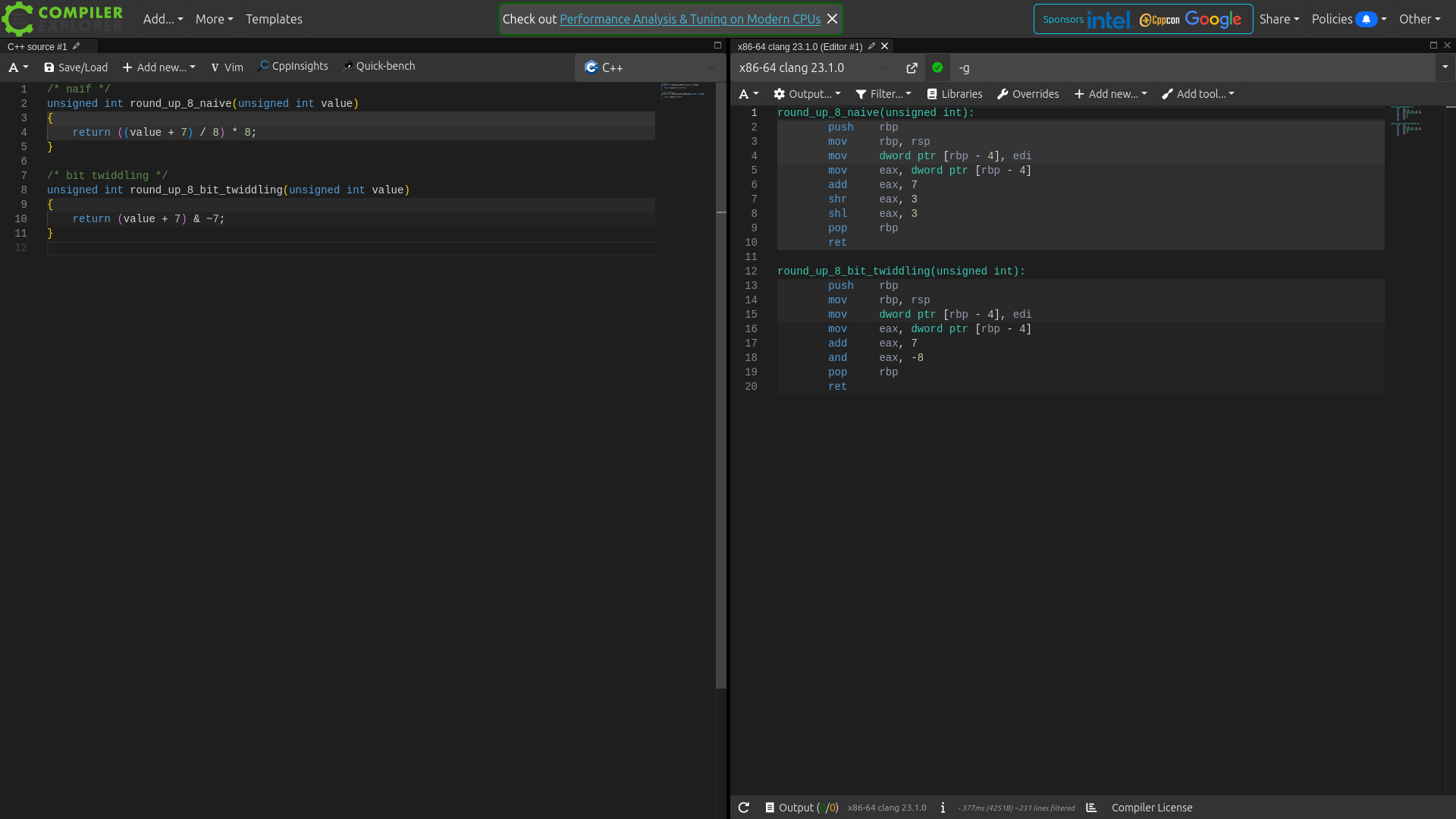This screenshot has height=819, width=1456.
Task: Rename C++ source #1 with pencil icon
Action: (76, 46)
